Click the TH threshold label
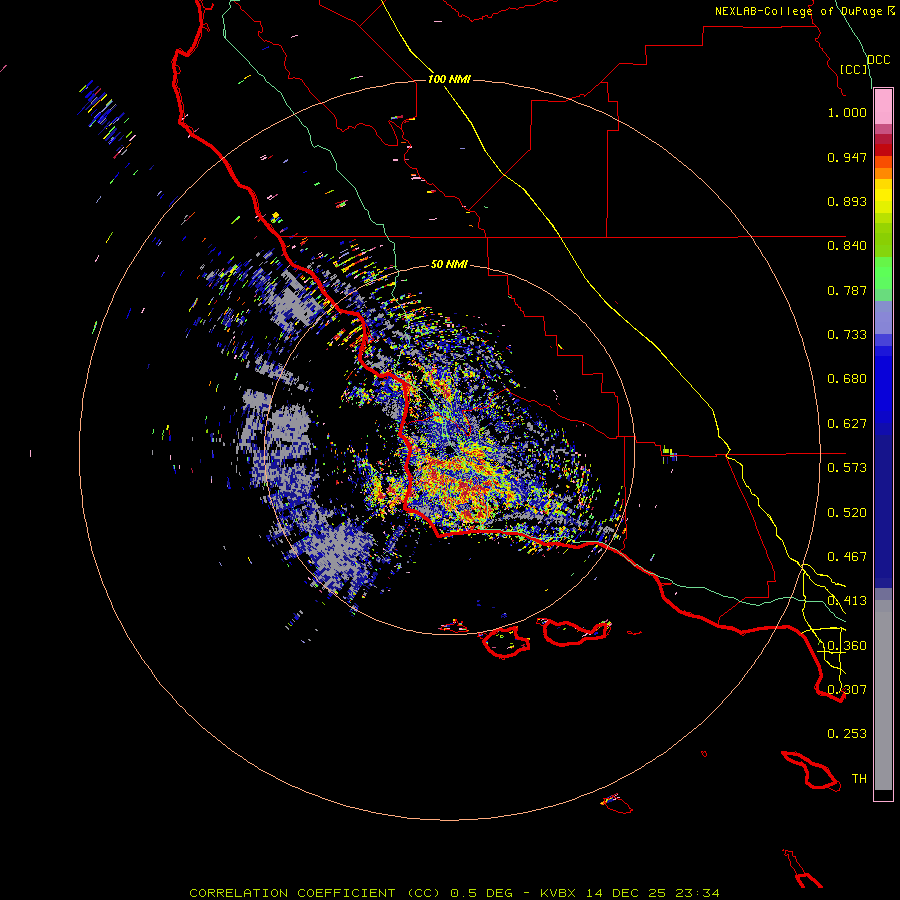Image resolution: width=900 pixels, height=900 pixels. click(859, 779)
